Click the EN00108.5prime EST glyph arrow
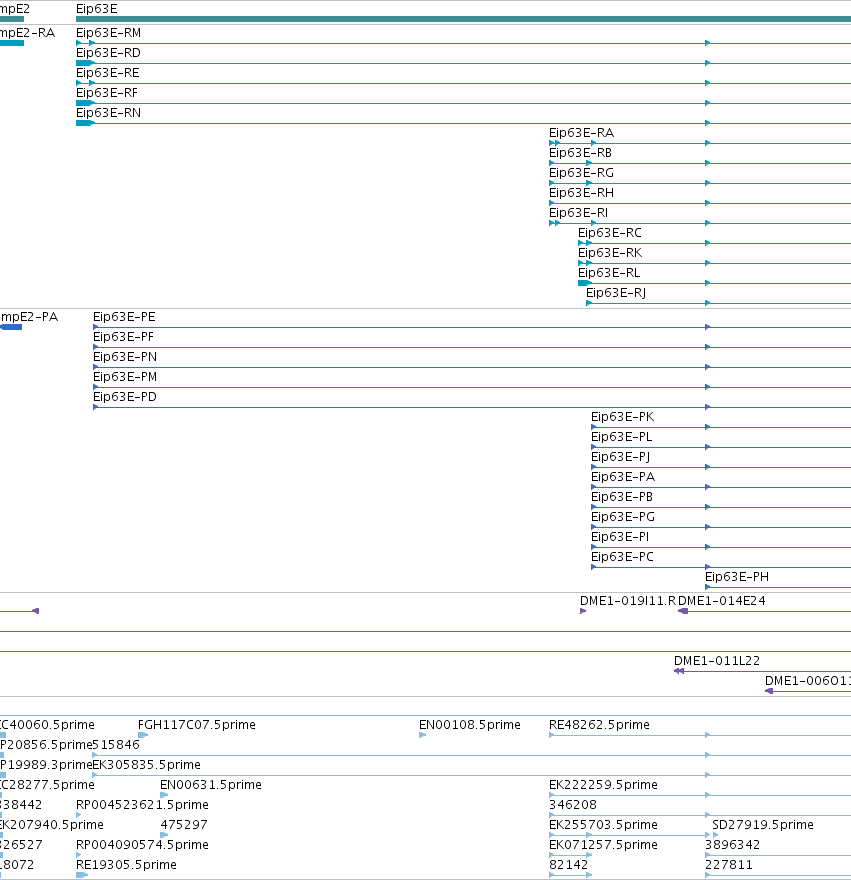Viewport: 851px width, 880px height. tap(423, 735)
